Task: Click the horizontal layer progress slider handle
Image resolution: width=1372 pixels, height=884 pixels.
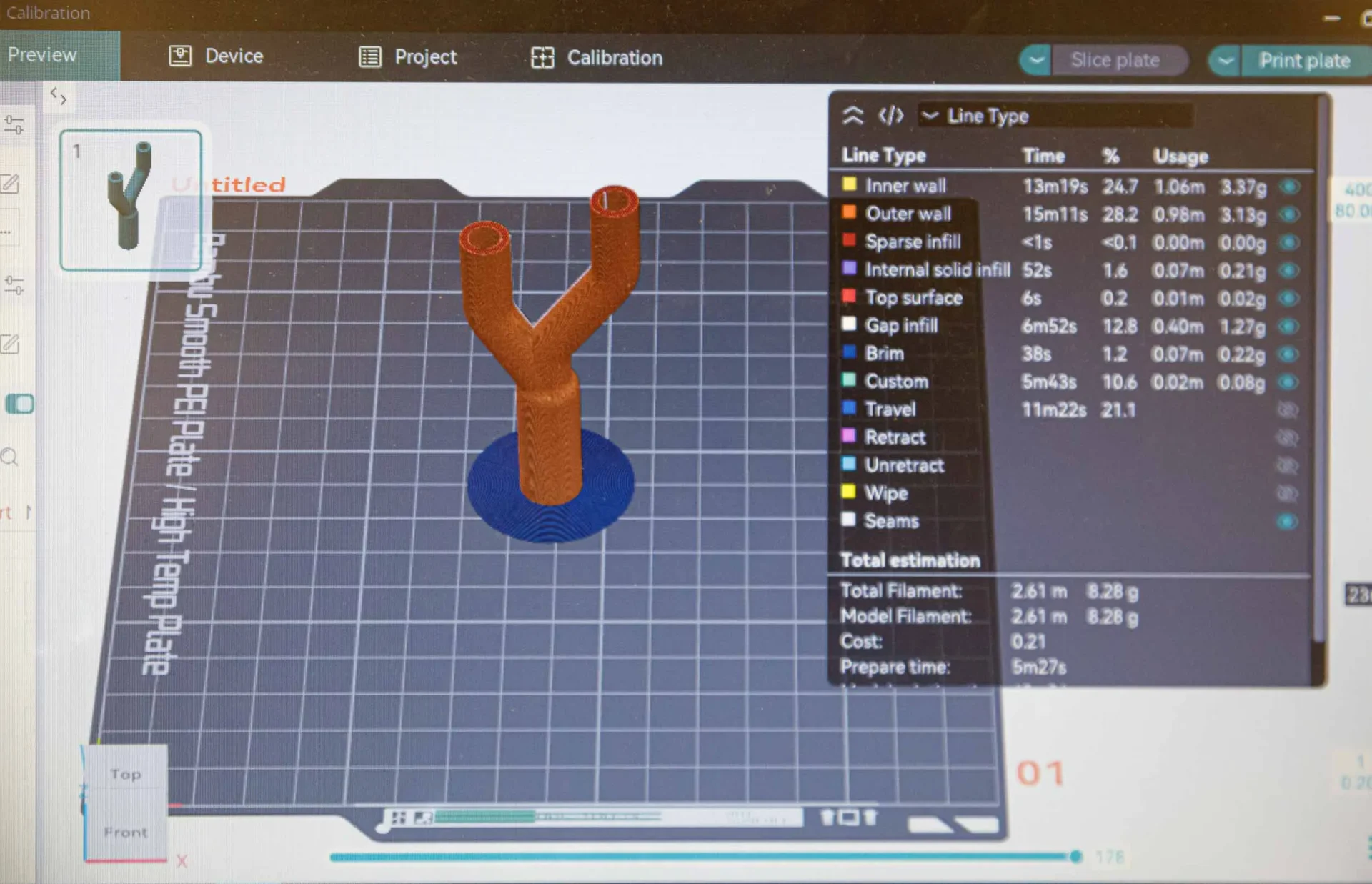Action: (1075, 856)
